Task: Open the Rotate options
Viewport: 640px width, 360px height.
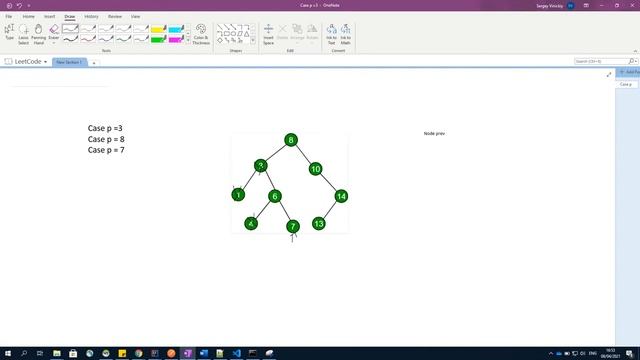Action: [312, 33]
